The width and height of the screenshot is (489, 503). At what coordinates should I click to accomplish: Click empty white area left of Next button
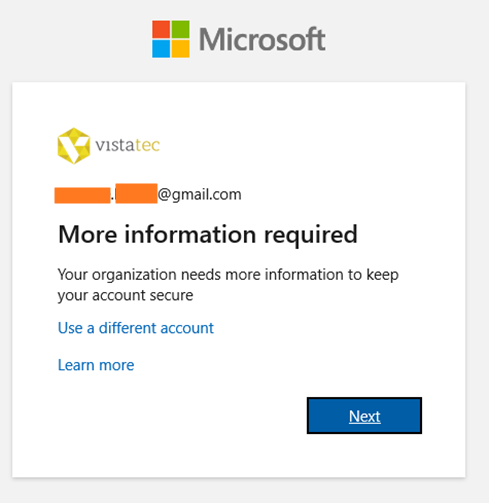coord(180,415)
